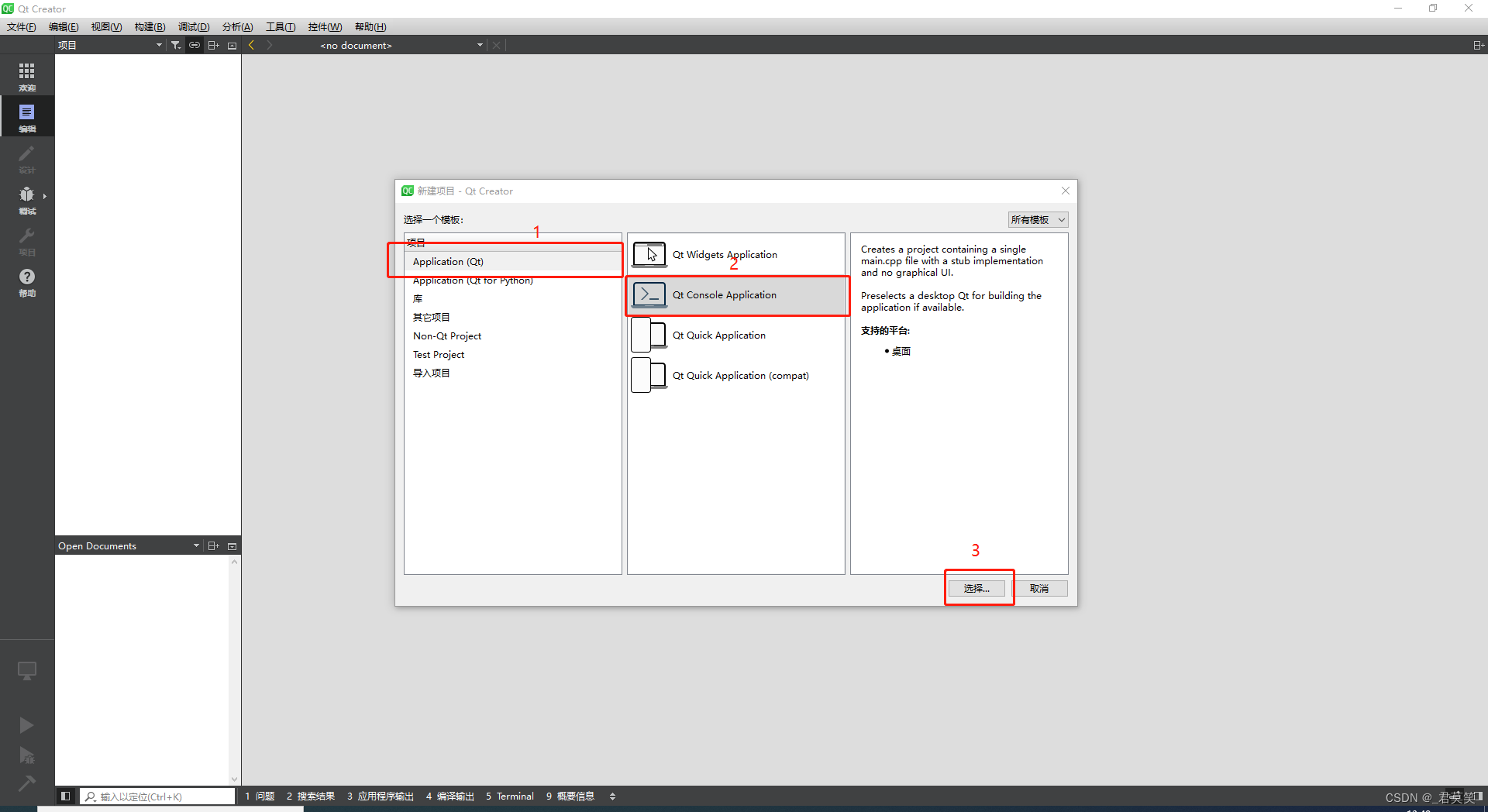Click the kit selector monitor icon

pos(27,671)
